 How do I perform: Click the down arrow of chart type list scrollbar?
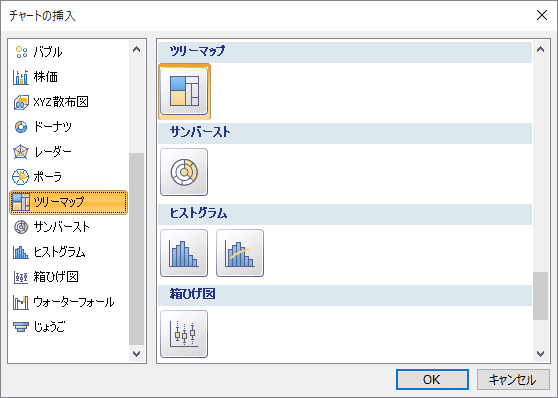point(136,354)
